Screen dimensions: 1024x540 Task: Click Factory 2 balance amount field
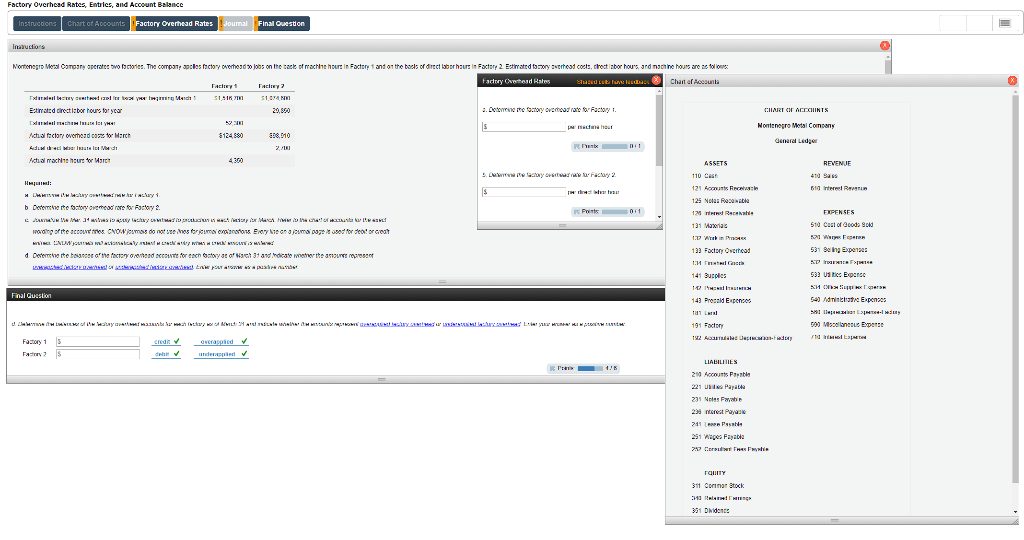pos(97,354)
